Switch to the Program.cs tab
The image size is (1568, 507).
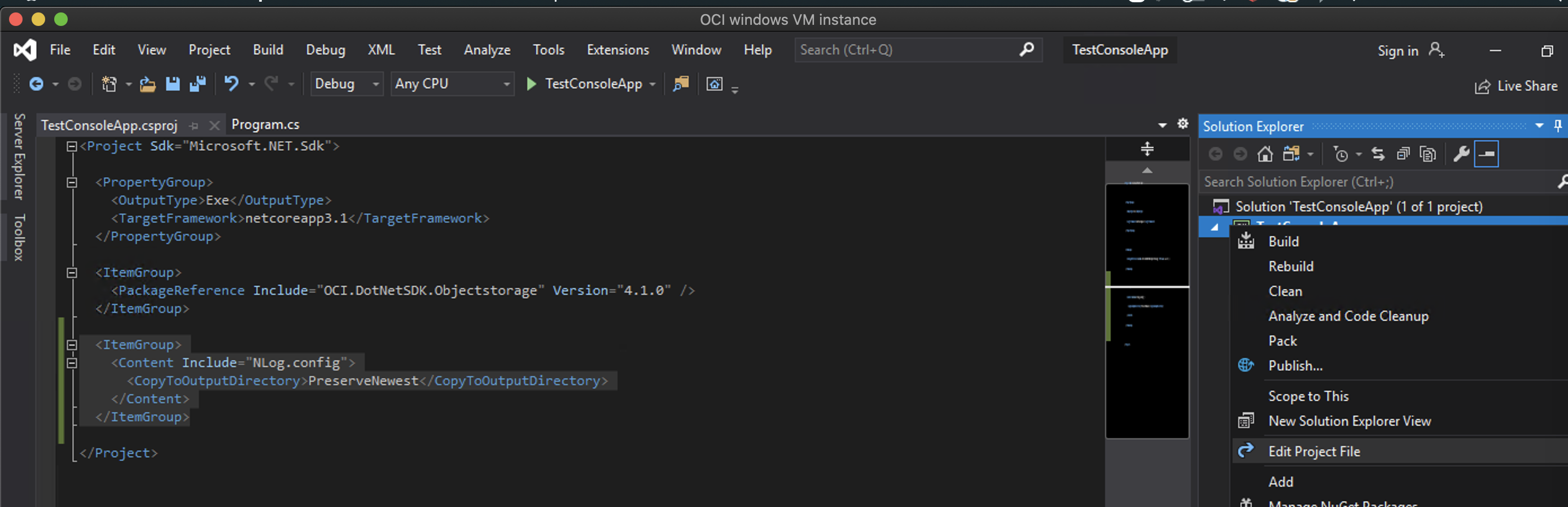click(x=265, y=125)
